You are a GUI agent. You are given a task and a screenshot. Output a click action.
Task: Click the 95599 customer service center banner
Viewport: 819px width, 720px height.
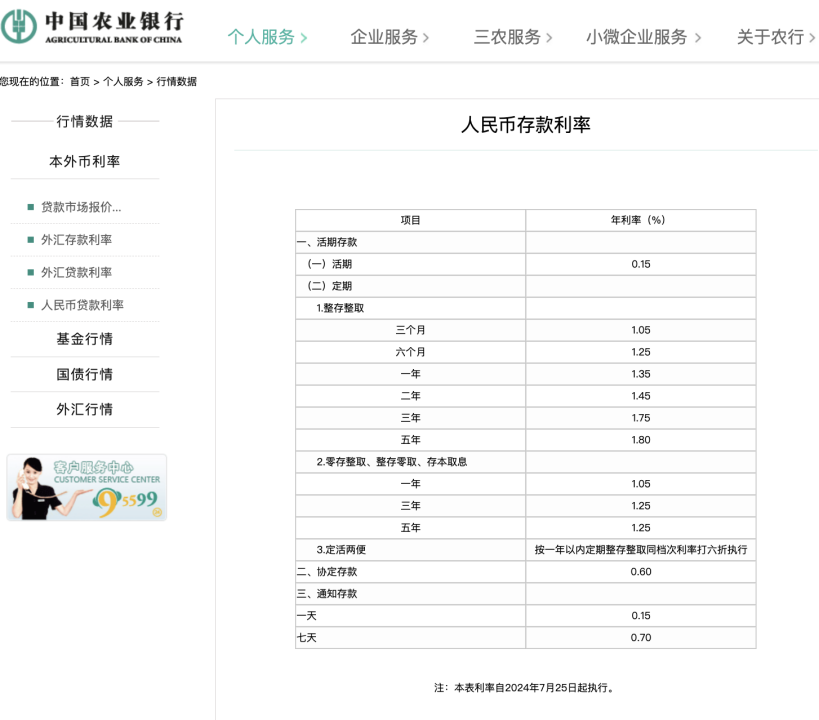pos(87,488)
